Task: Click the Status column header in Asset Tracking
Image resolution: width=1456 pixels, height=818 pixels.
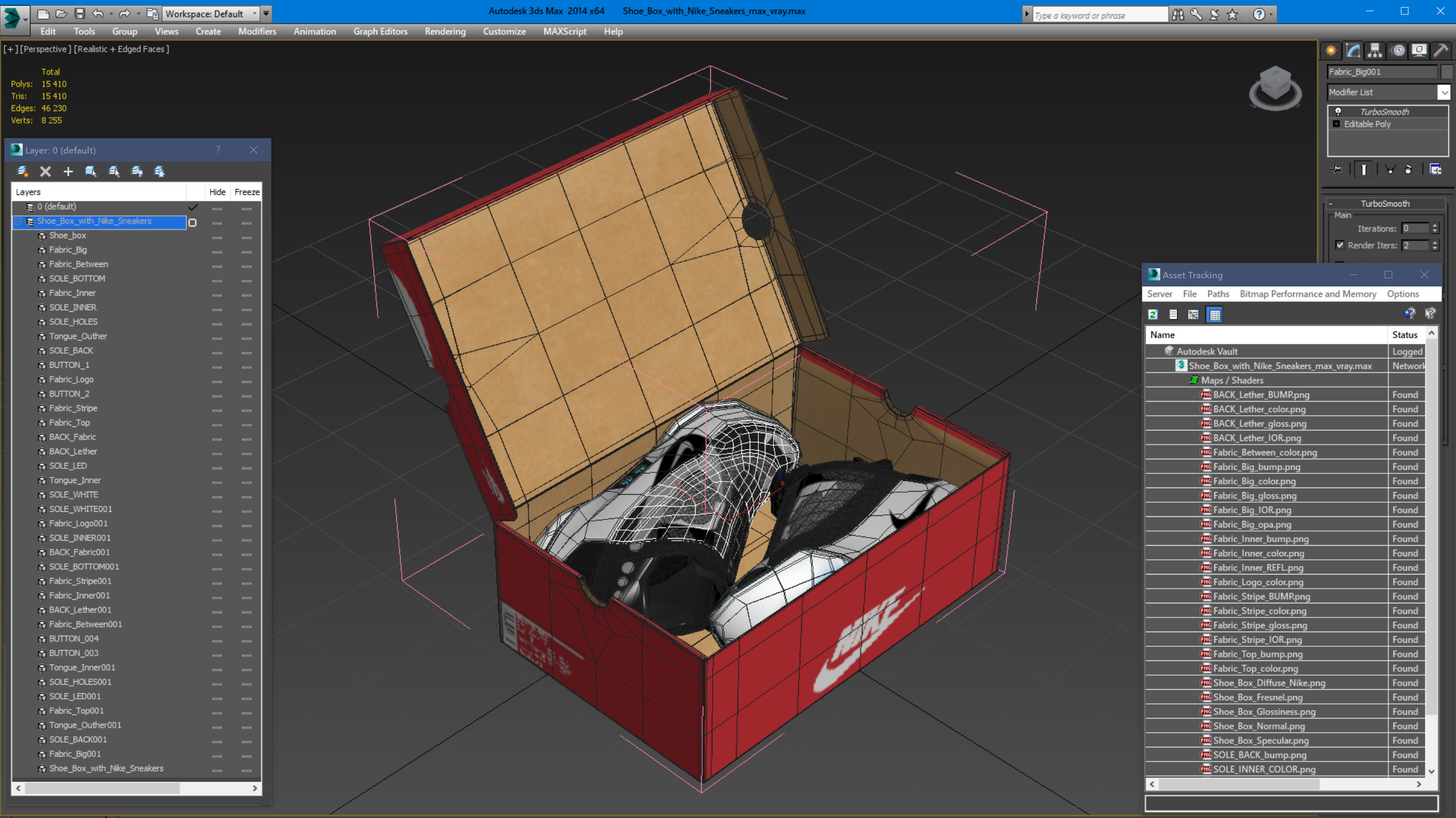Action: pos(1406,334)
